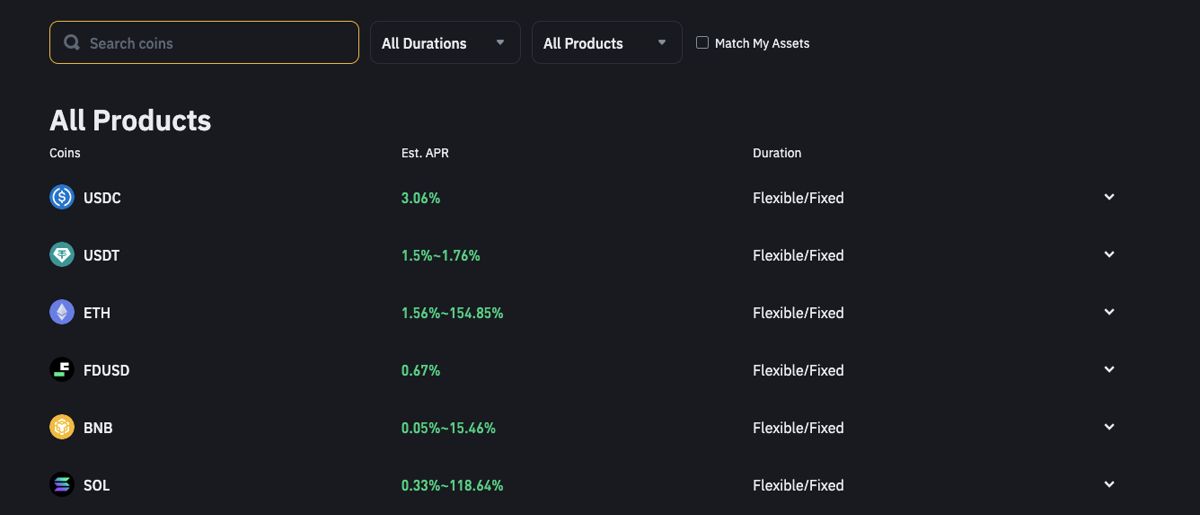Click the USDT Tether coin icon
This screenshot has width=1200, height=515.
62,255
